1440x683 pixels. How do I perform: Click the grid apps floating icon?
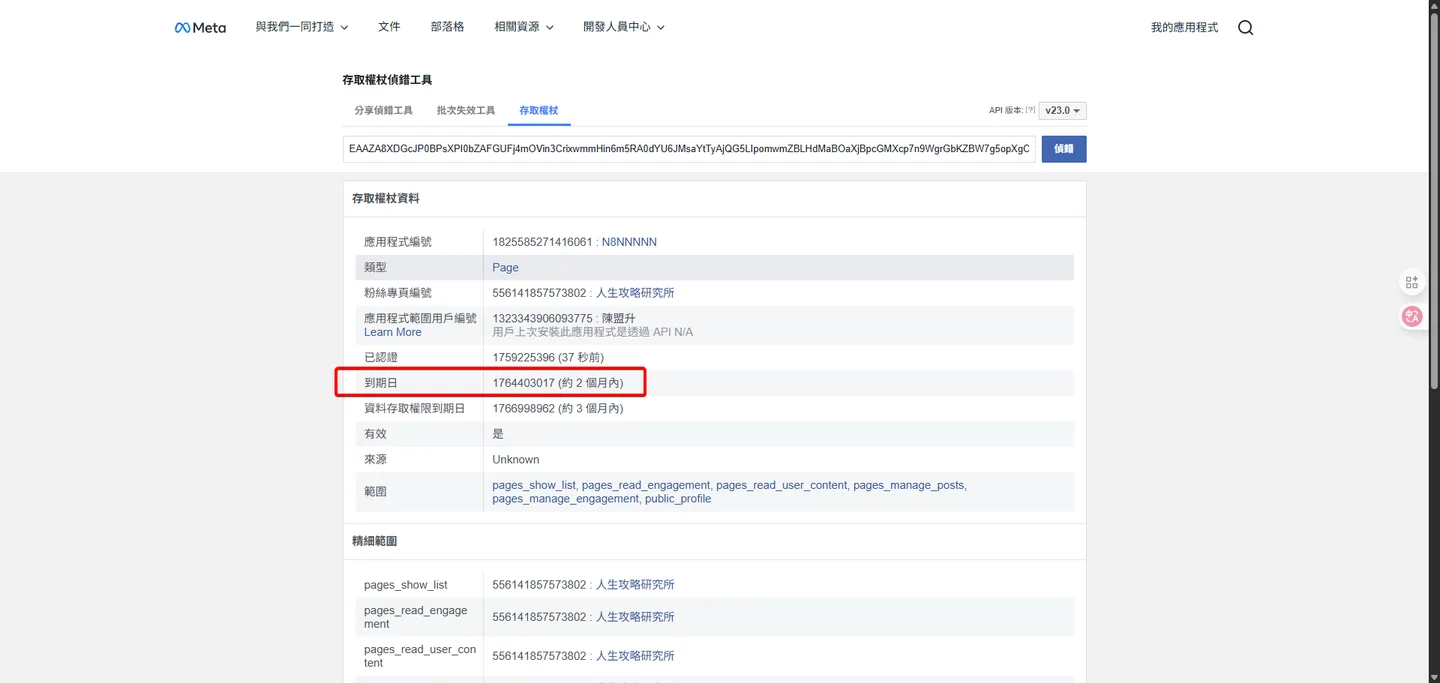(x=1412, y=283)
